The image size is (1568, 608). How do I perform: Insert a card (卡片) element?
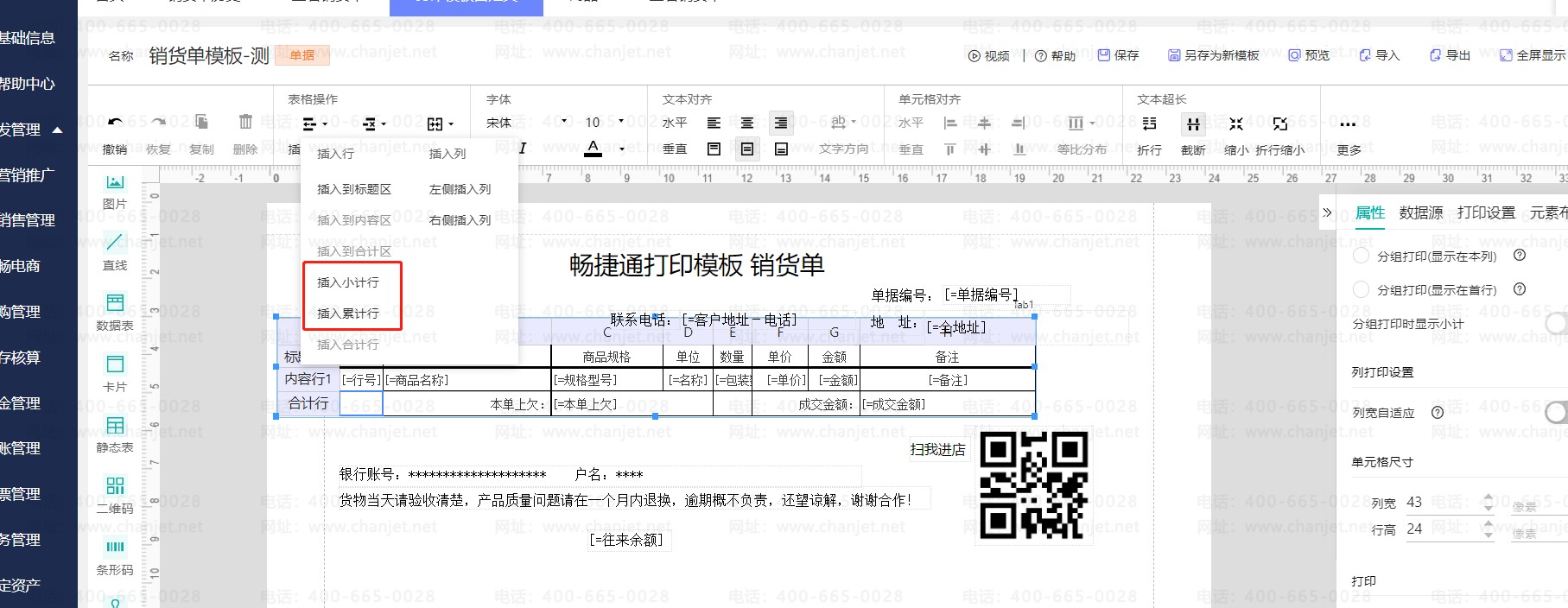[x=115, y=374]
